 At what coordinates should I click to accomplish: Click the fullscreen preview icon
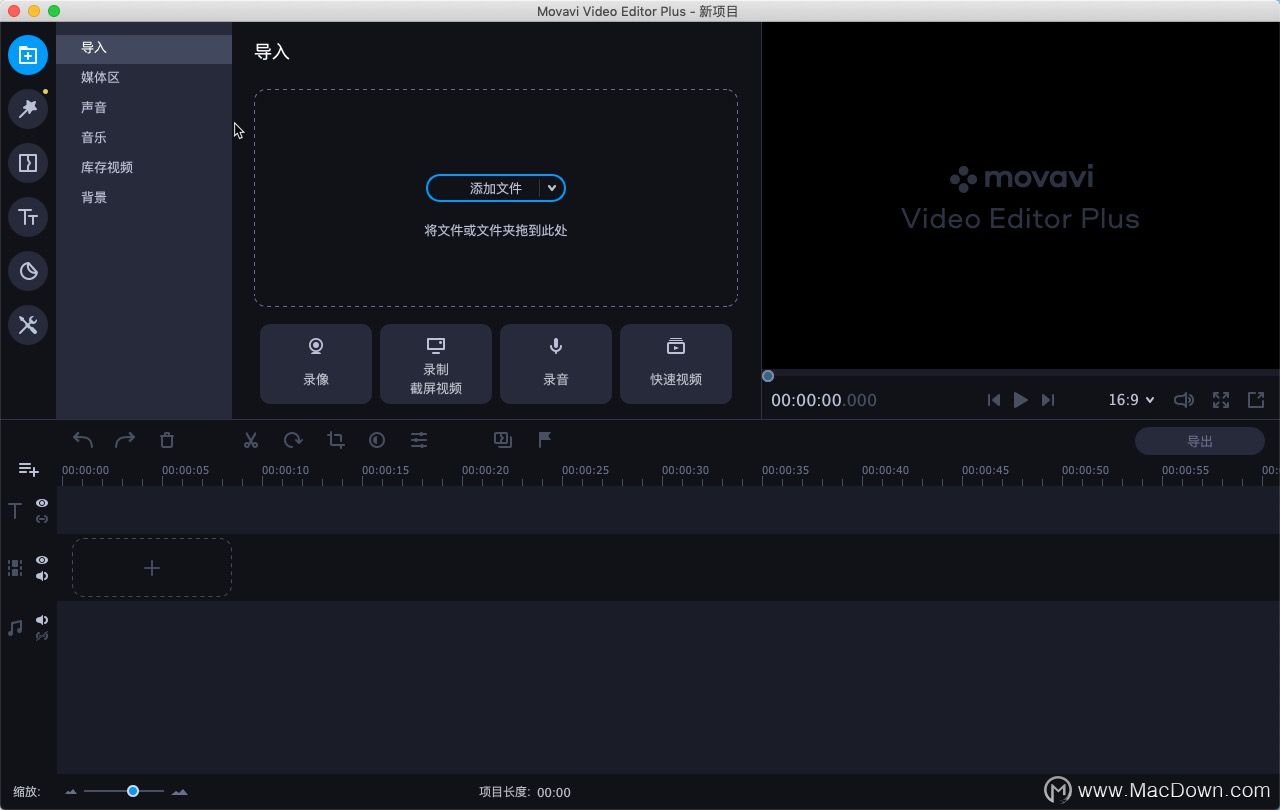(1221, 400)
